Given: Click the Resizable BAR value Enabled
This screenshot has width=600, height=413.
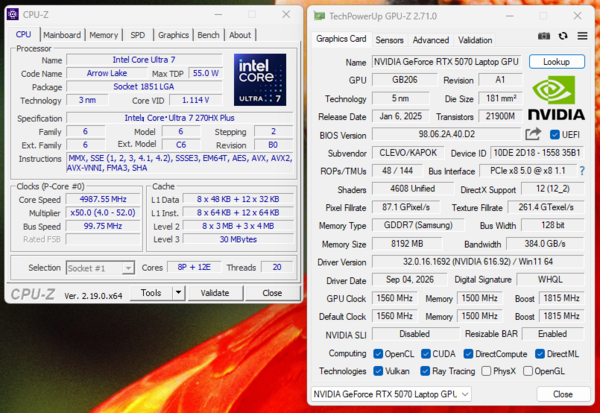Looking at the screenshot, I should coord(553,334).
